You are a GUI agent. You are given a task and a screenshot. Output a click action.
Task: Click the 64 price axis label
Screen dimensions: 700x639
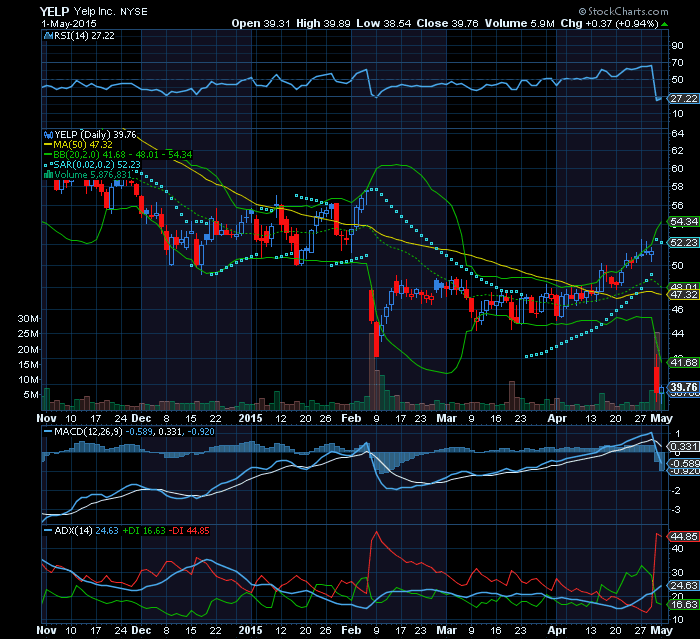tap(678, 133)
